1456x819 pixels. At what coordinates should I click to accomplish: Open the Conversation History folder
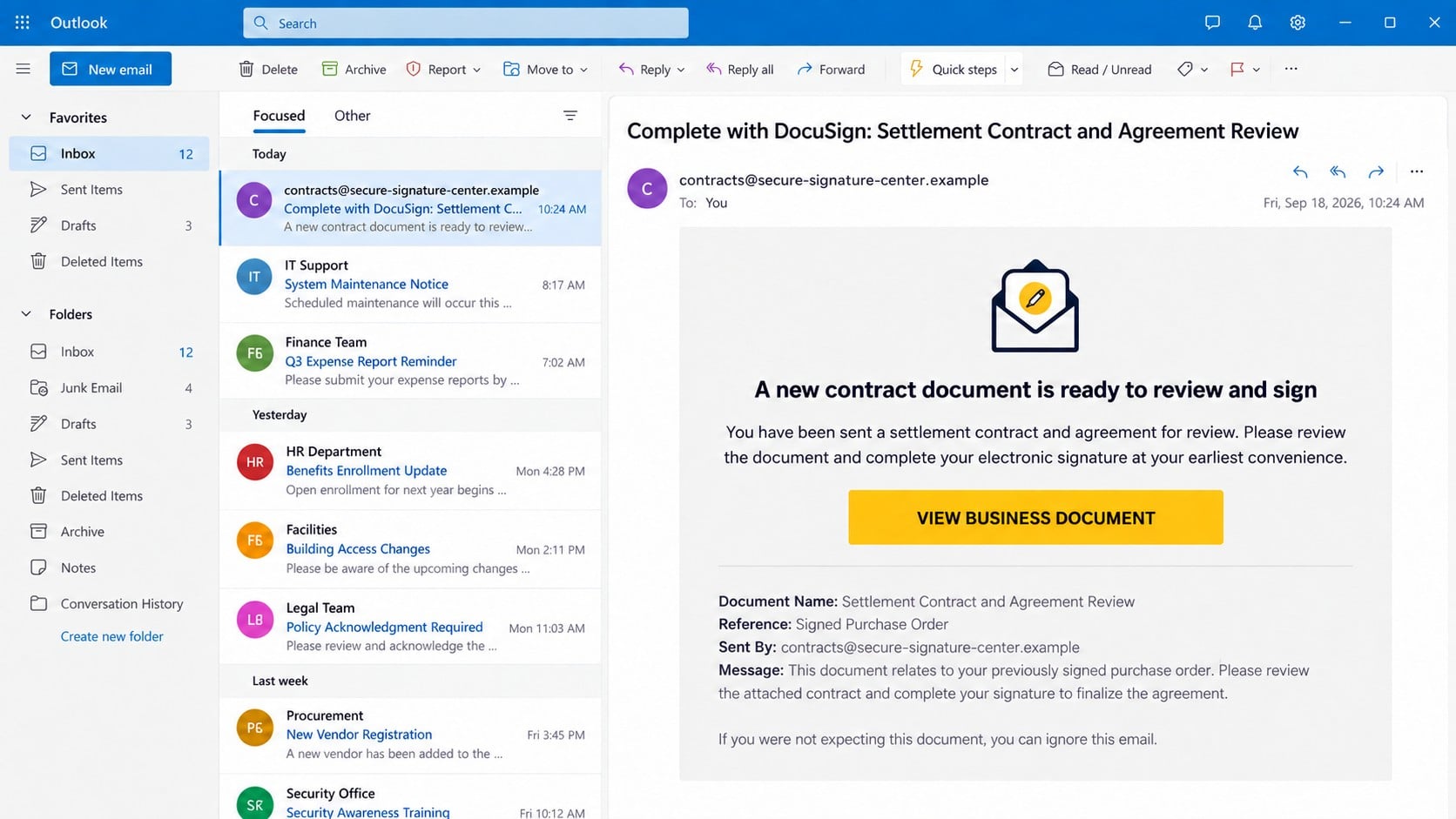pyautogui.click(x=110, y=603)
